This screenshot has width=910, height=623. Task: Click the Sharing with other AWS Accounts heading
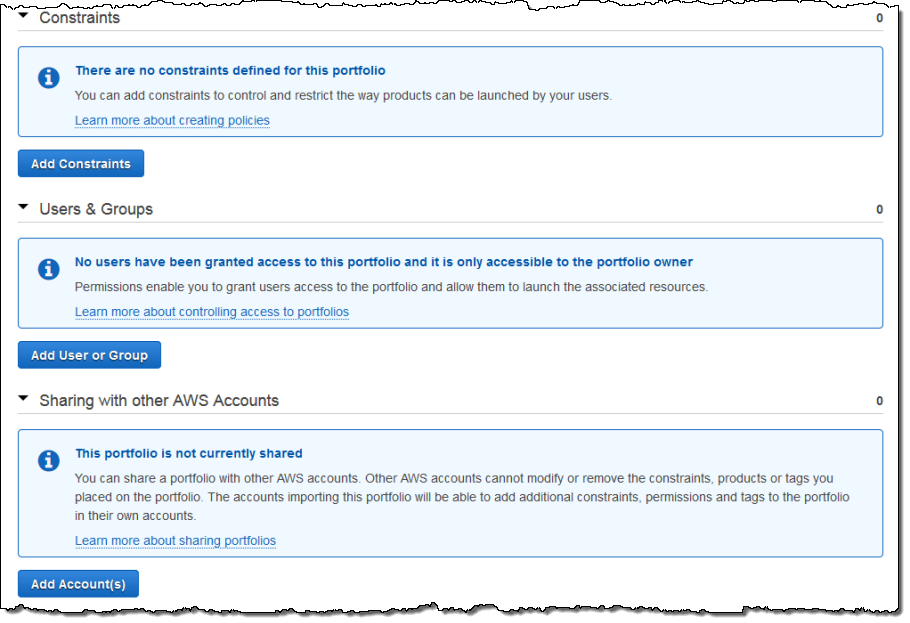click(x=159, y=400)
